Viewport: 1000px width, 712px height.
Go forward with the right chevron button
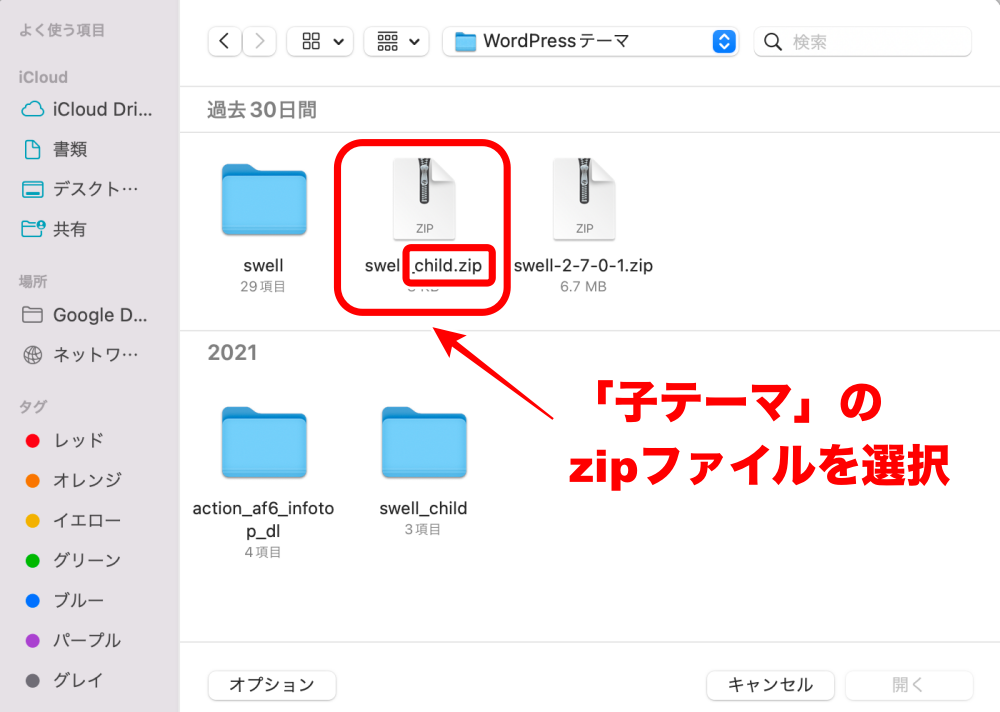point(260,41)
